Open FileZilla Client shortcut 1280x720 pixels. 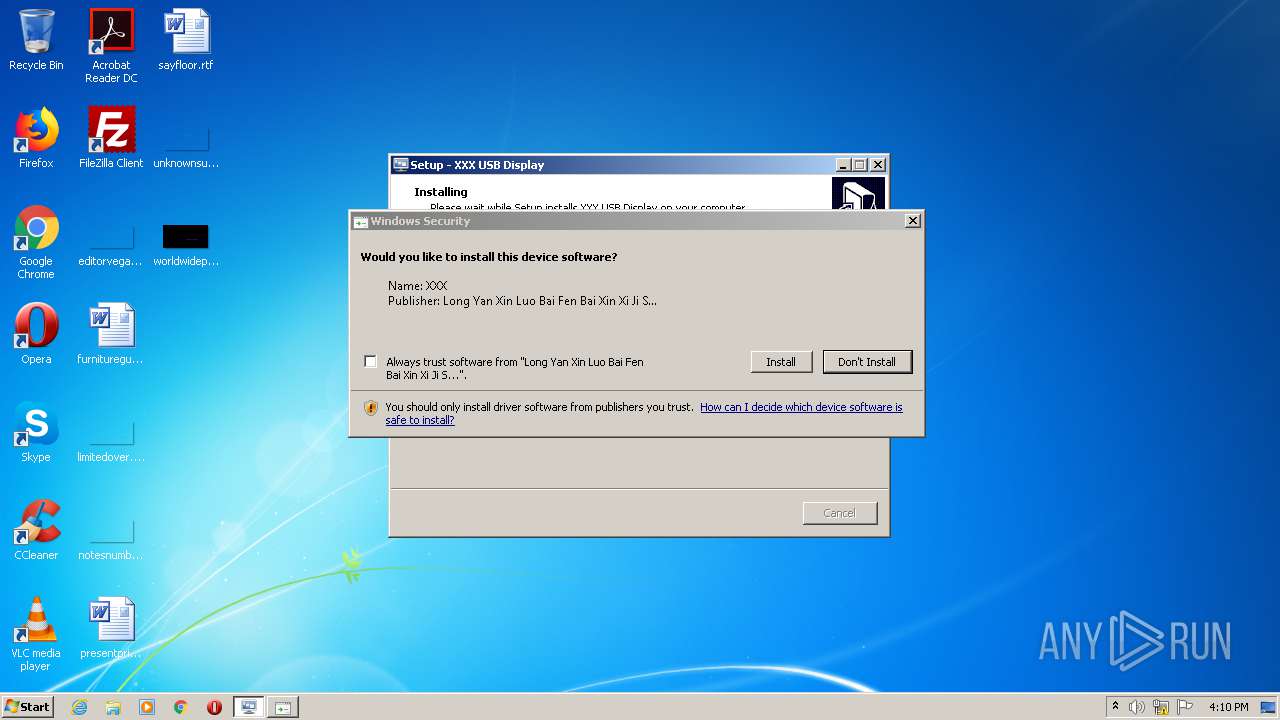click(111, 138)
